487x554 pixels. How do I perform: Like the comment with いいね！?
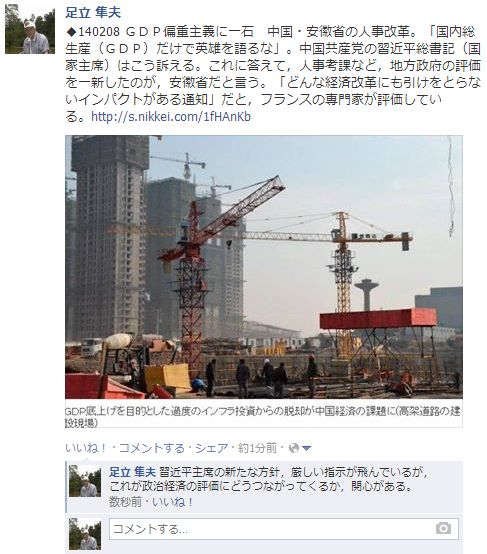click(x=172, y=502)
